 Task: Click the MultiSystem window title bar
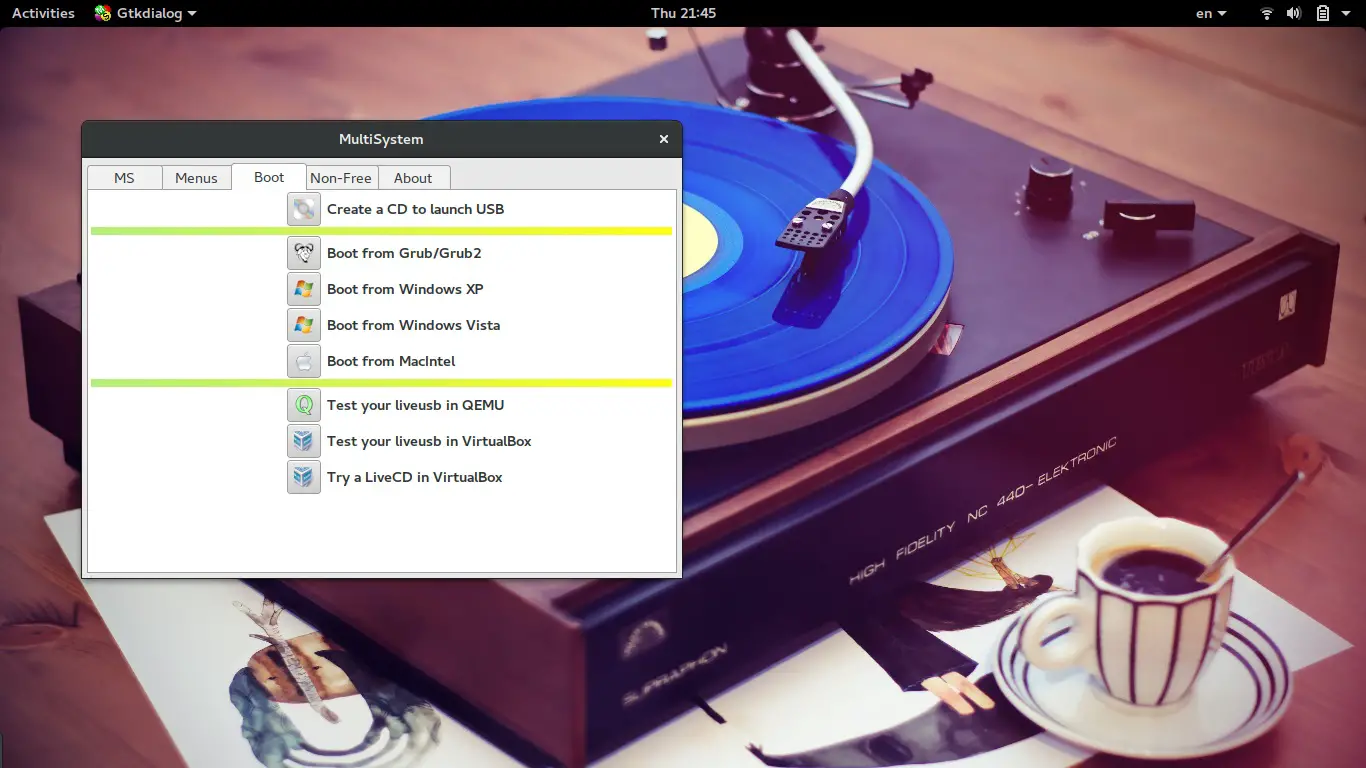[x=381, y=139]
